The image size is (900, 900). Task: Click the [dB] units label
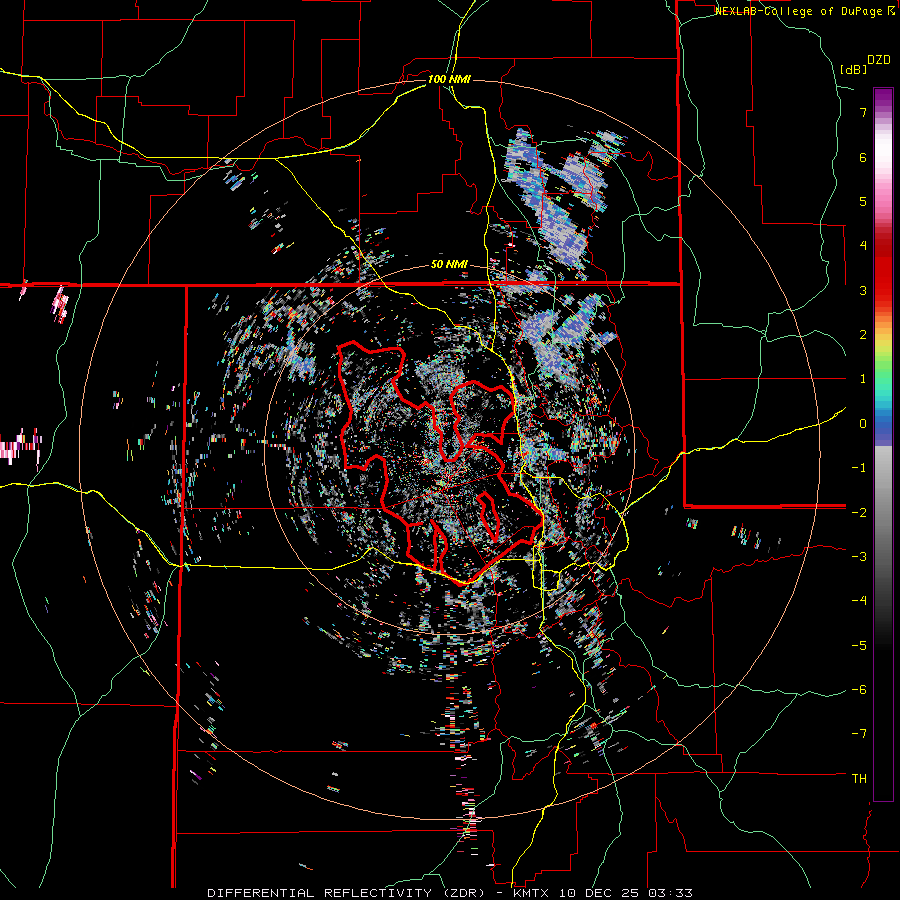[x=854, y=69]
